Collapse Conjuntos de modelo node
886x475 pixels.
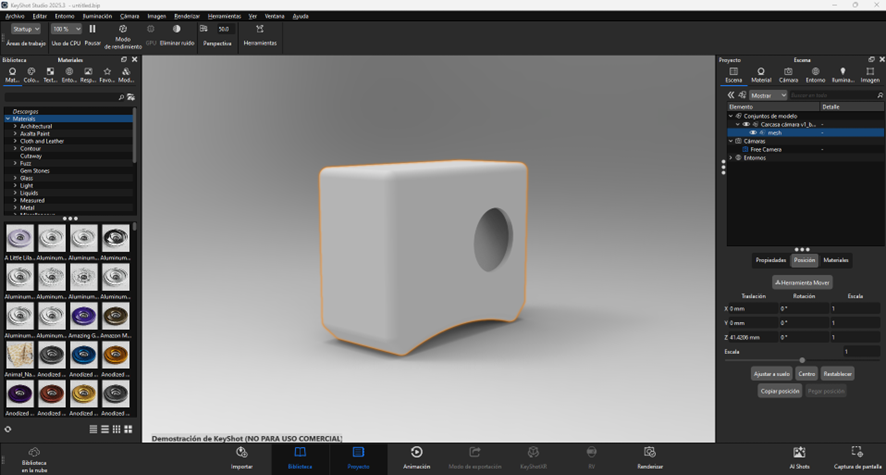coord(731,116)
